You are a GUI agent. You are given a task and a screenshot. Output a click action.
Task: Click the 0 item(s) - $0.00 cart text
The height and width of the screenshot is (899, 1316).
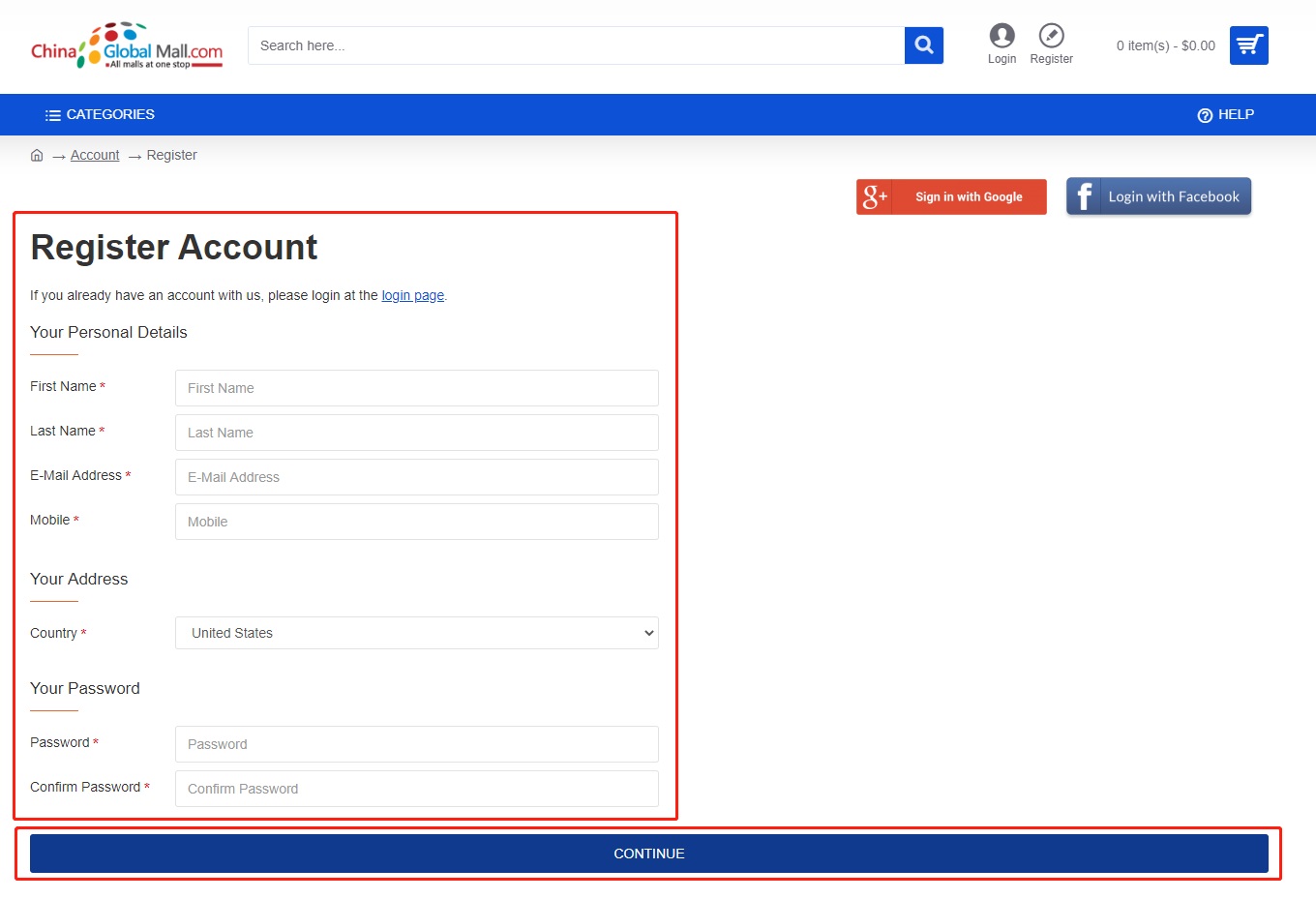pyautogui.click(x=1165, y=45)
